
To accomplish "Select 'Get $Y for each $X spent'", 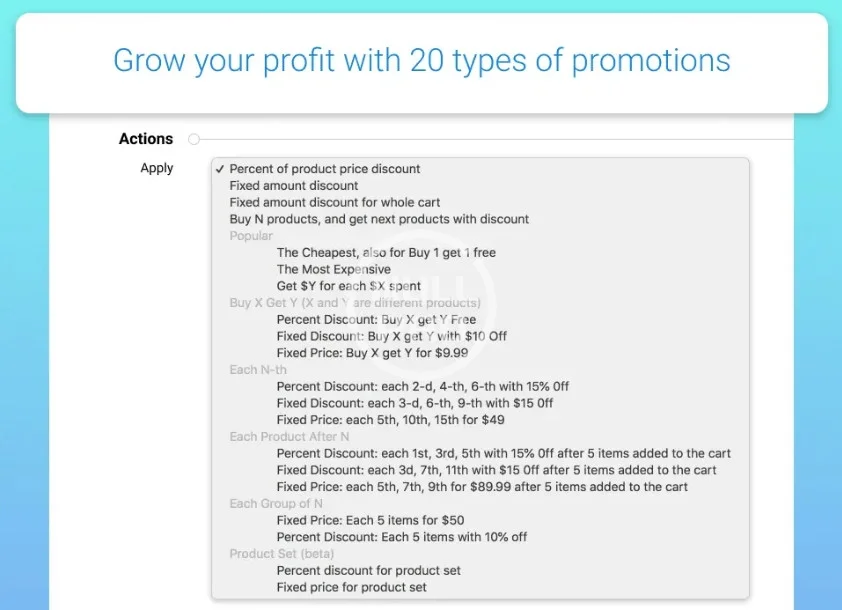I will [x=348, y=286].
